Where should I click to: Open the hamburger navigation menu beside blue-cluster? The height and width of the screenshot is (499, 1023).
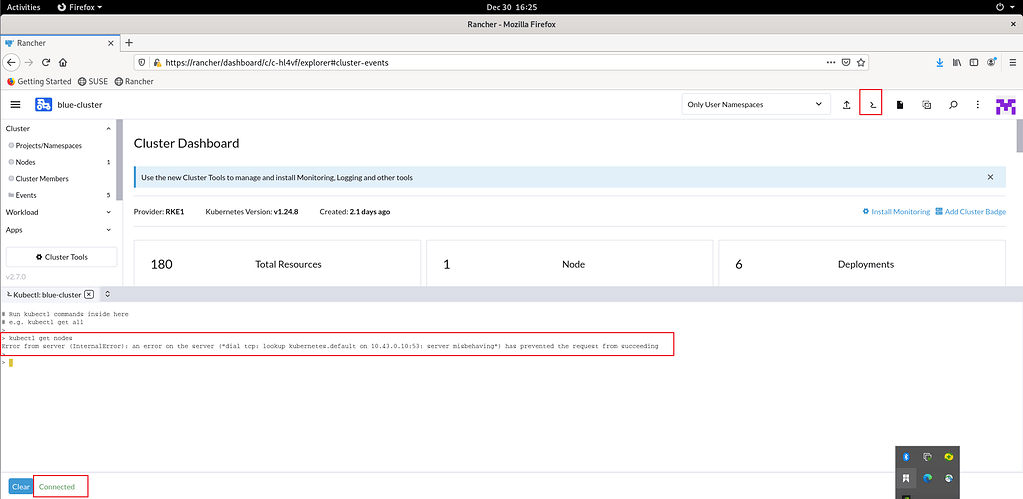pyautogui.click(x=15, y=104)
